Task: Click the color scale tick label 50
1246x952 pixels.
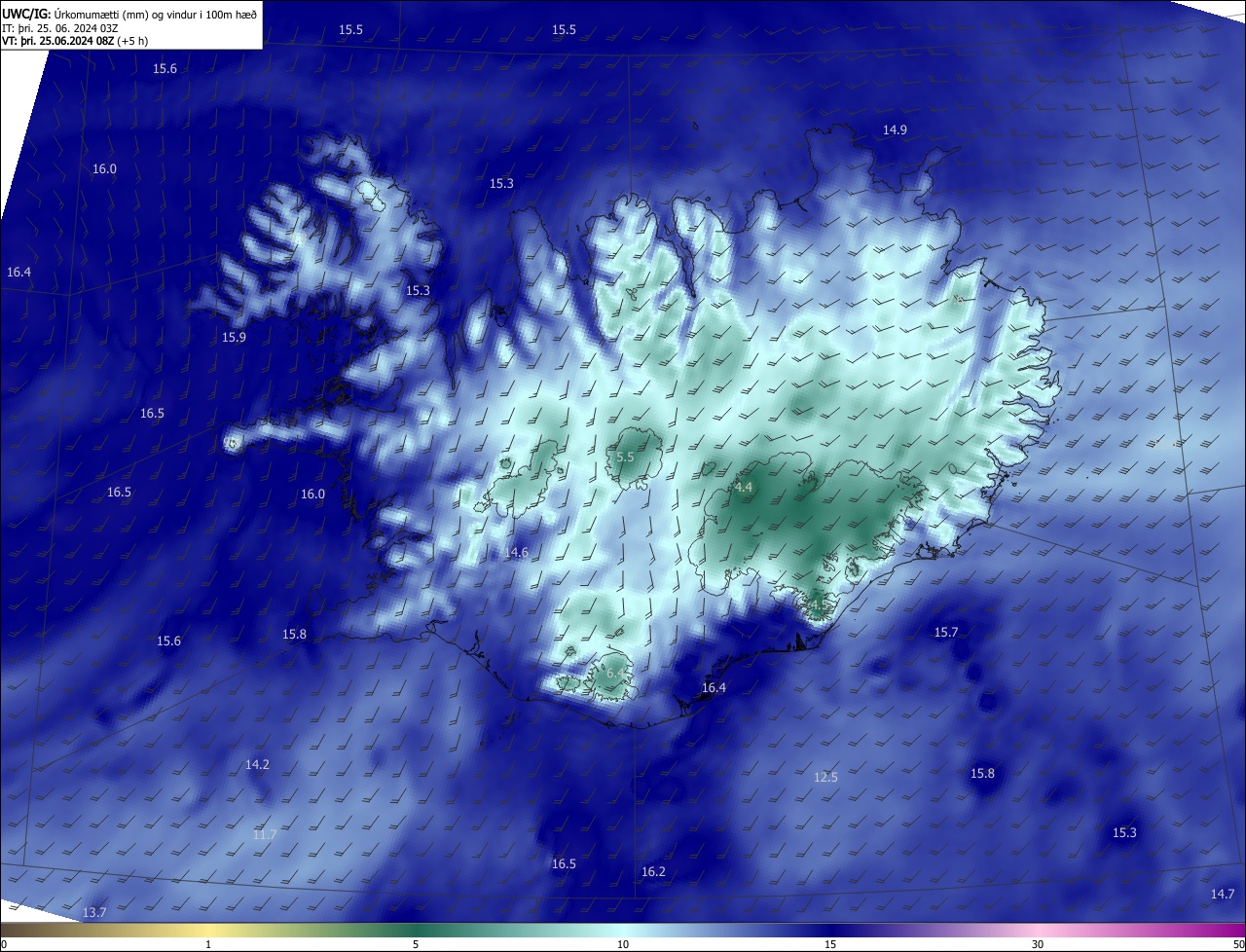Action: pyautogui.click(x=1238, y=944)
